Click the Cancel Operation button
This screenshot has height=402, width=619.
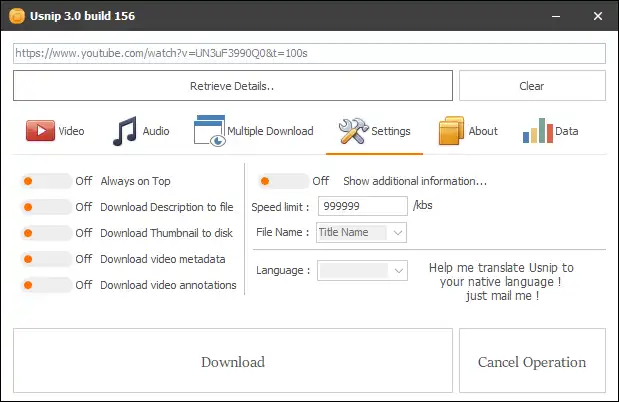point(532,361)
